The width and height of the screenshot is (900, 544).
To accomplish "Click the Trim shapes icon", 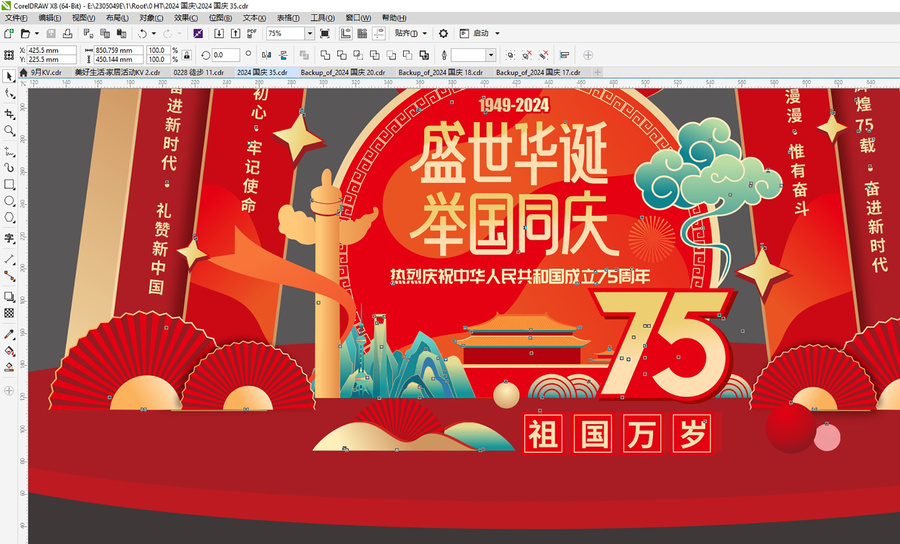I will coord(342,55).
